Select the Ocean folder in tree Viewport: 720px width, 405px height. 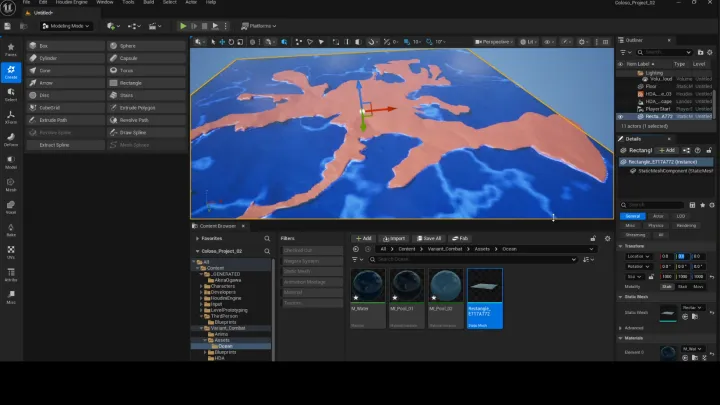click(x=225, y=346)
